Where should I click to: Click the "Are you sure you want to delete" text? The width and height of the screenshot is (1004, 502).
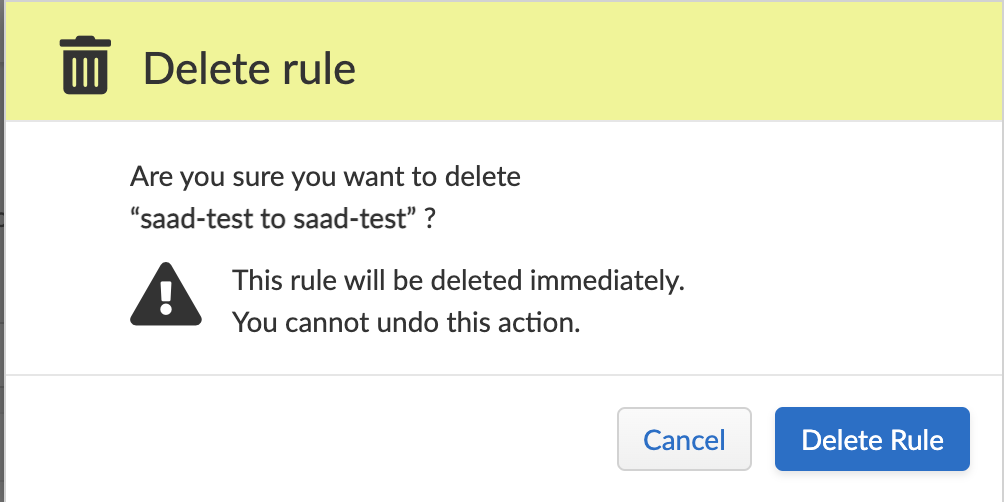tap(325, 179)
